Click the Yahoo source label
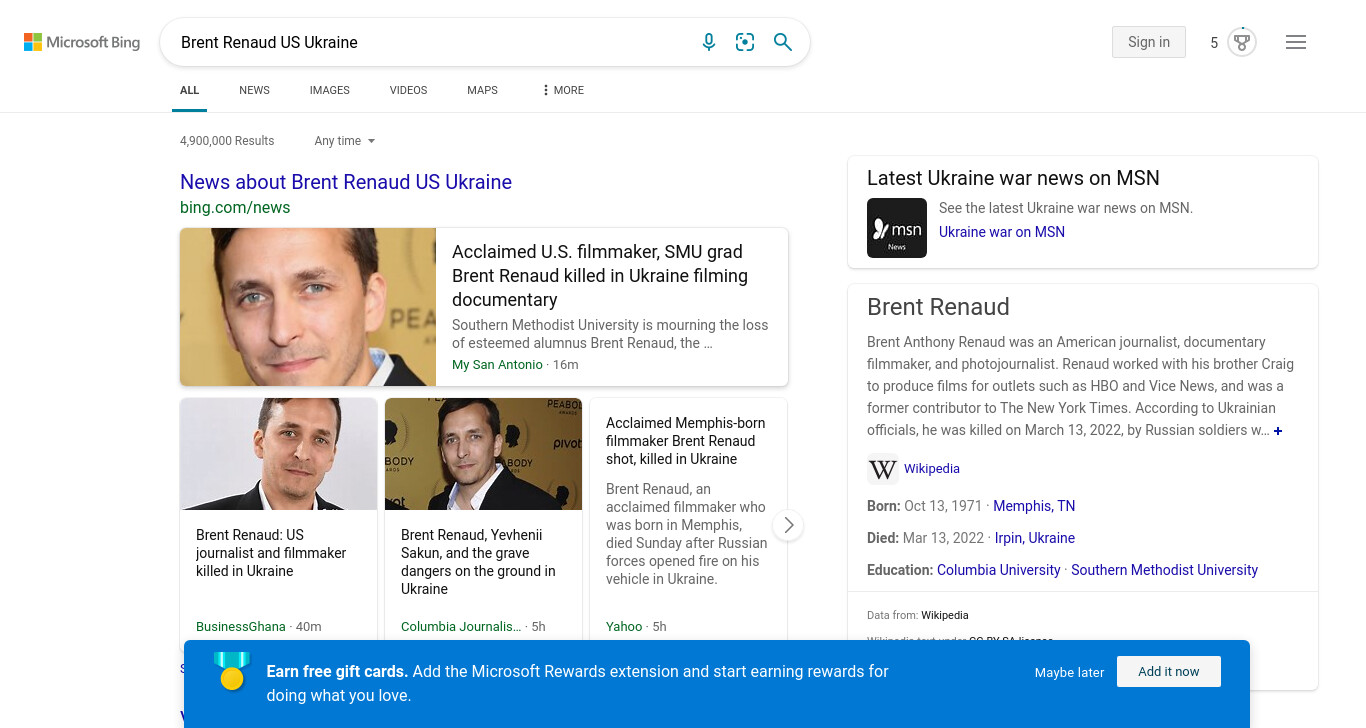Screen dimensions: 1366x728 click(624, 627)
